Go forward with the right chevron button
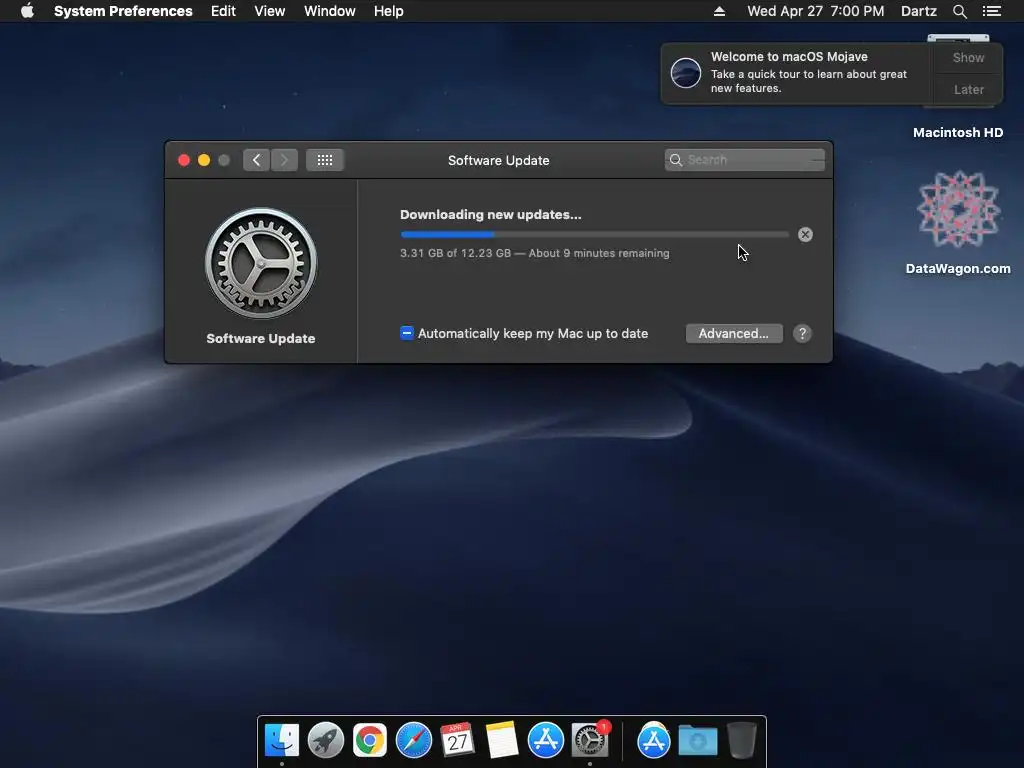The height and width of the screenshot is (768, 1024). 285,160
